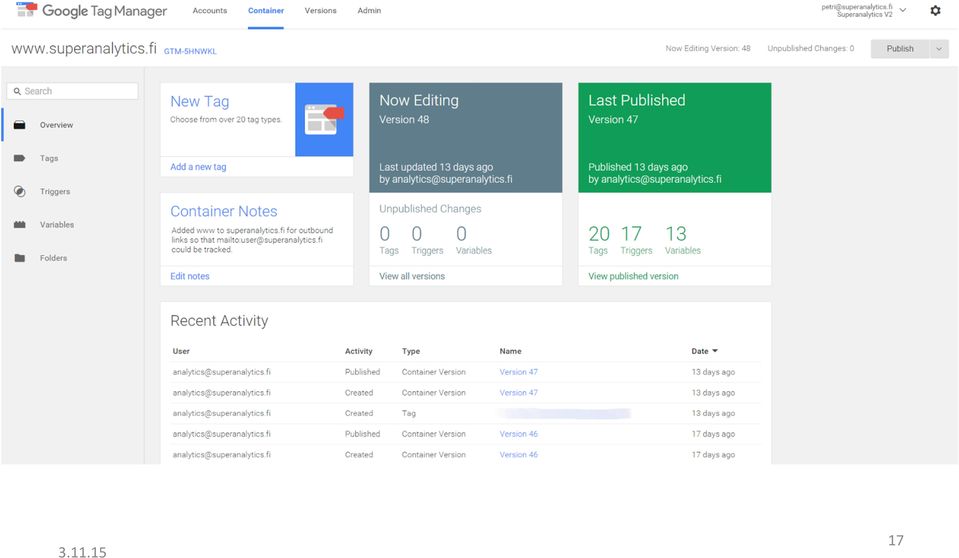Open Version 47 link in Published row

pos(519,372)
